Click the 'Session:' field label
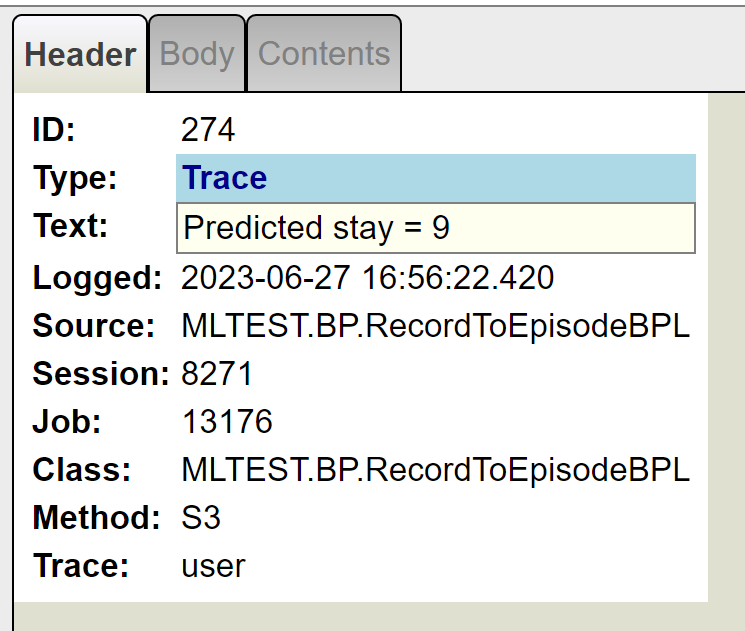Screen dimensions: 745x631 (101, 374)
